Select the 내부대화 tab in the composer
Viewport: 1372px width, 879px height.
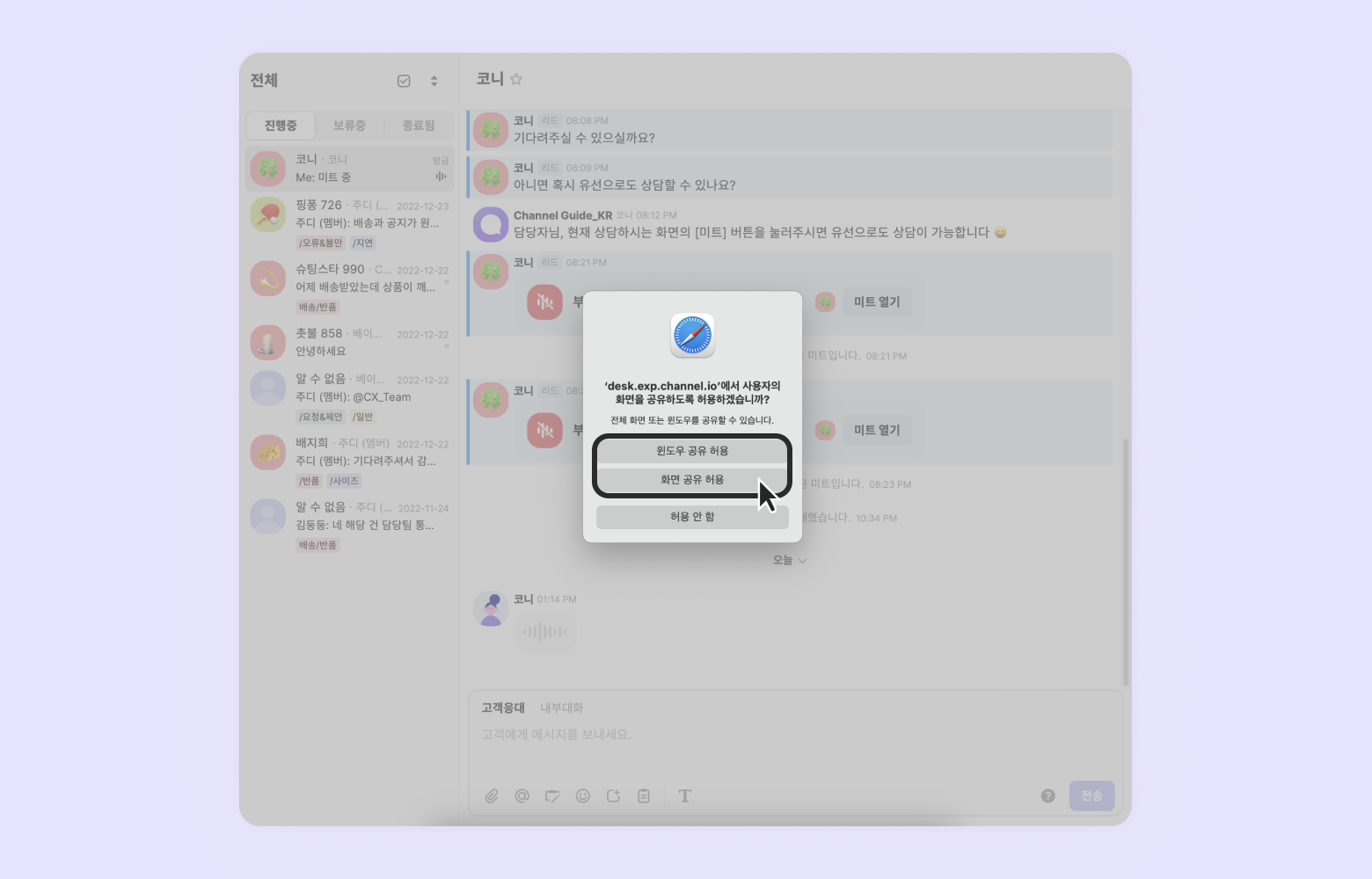[562, 708]
